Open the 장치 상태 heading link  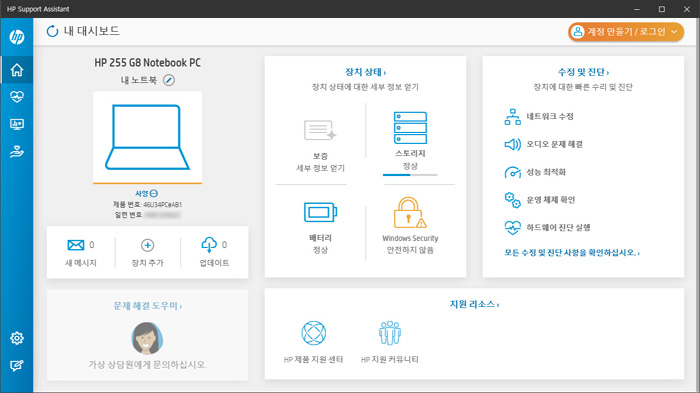click(x=365, y=72)
